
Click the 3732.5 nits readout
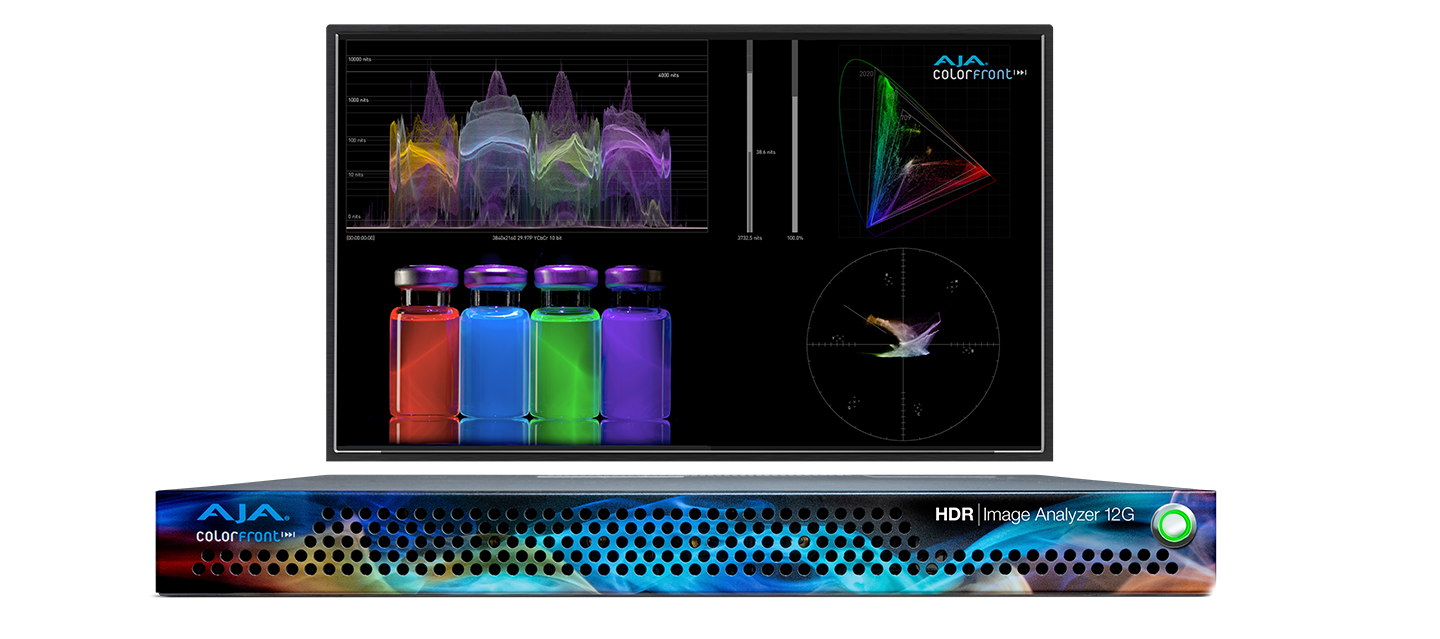751,238
